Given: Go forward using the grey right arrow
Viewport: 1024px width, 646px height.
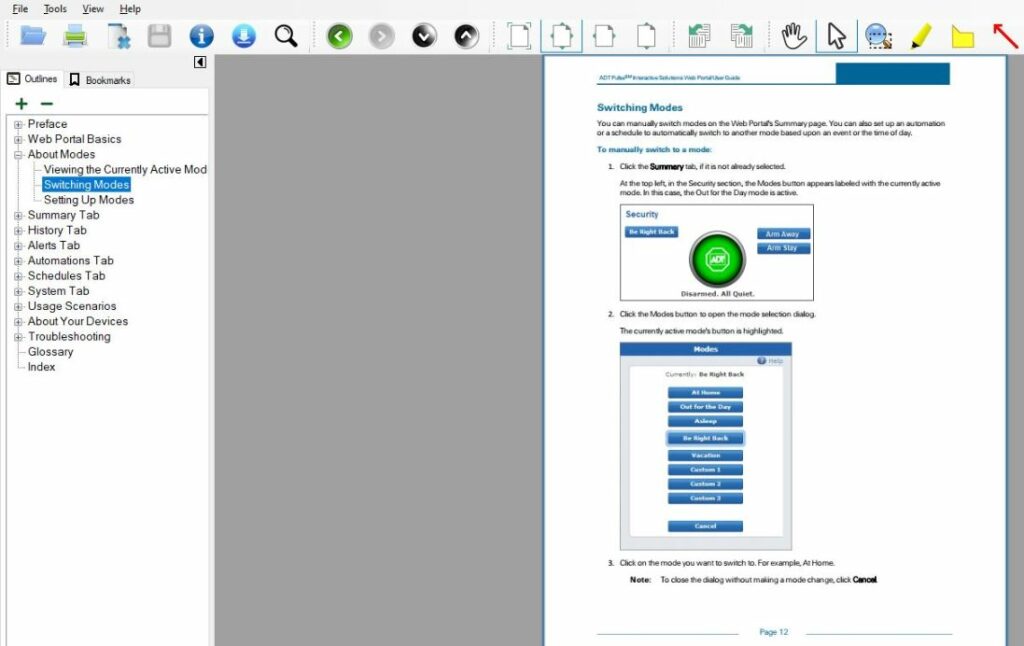Looking at the screenshot, I should 381,36.
